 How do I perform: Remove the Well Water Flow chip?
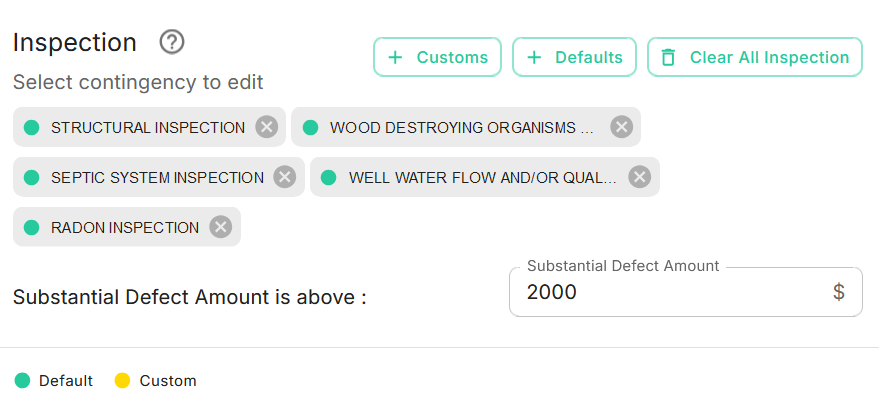click(639, 177)
